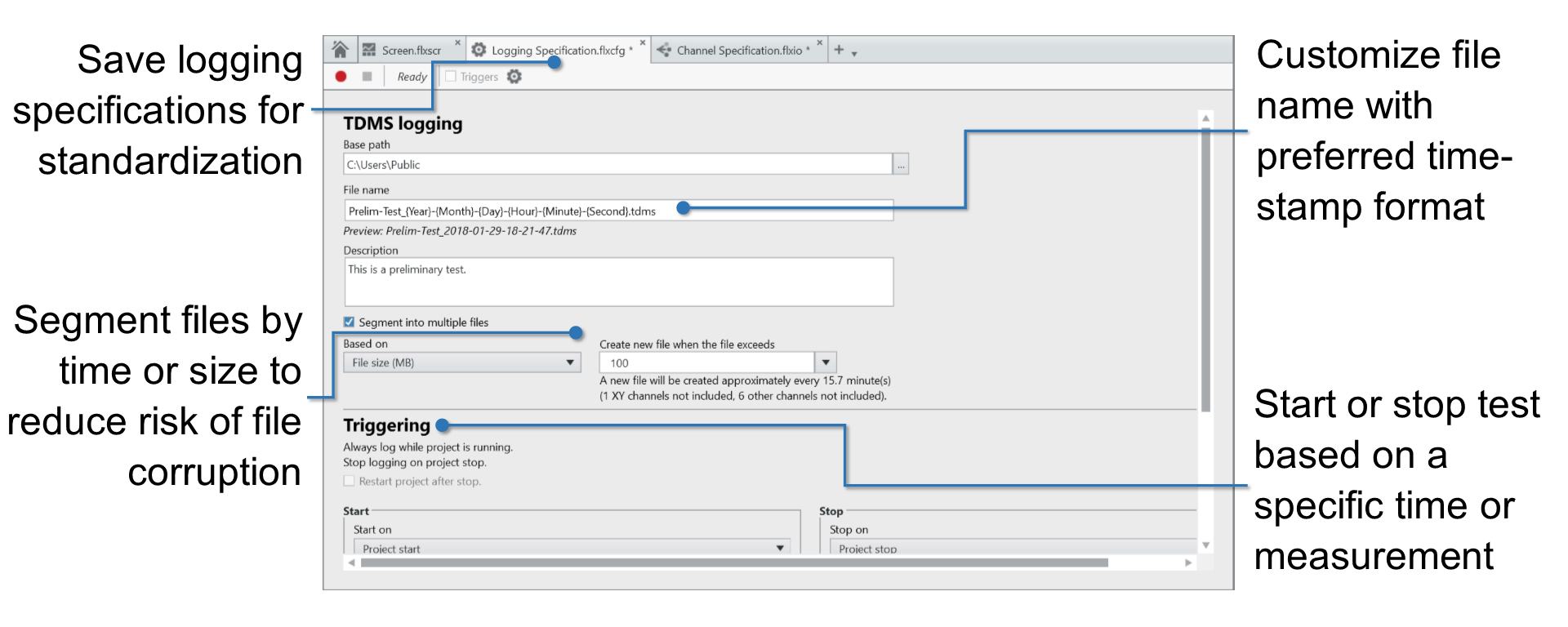Enable the Triggers checkbox in toolbar
1568x627 pixels.
tap(450, 77)
